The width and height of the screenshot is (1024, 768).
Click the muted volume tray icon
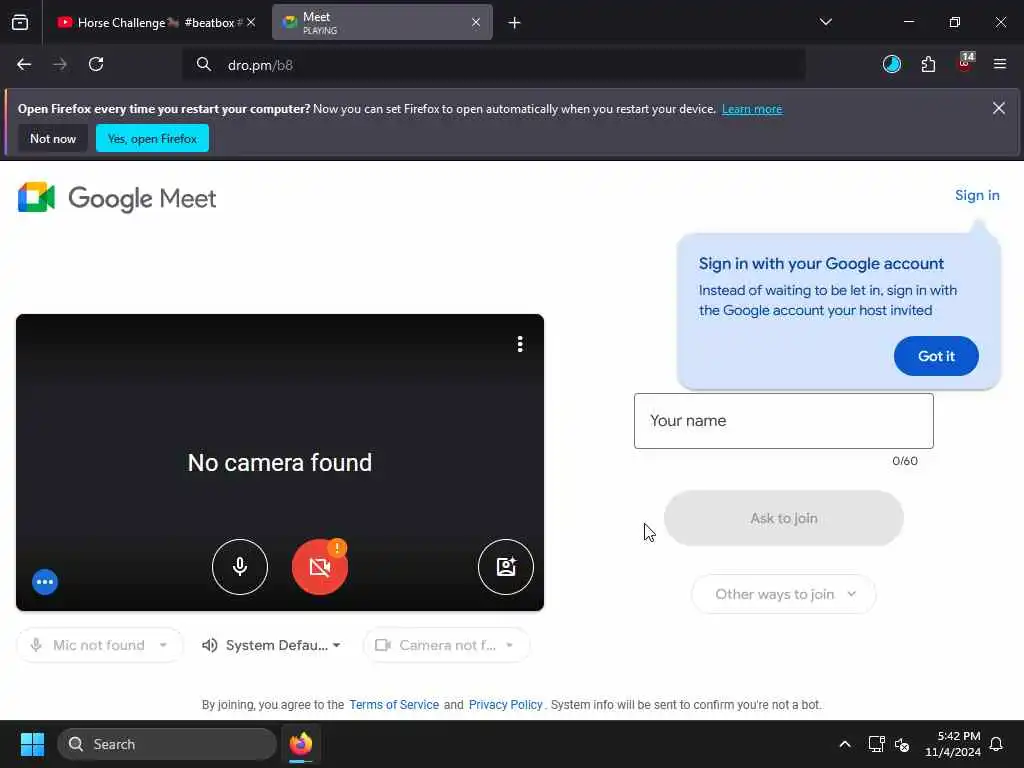tap(902, 744)
